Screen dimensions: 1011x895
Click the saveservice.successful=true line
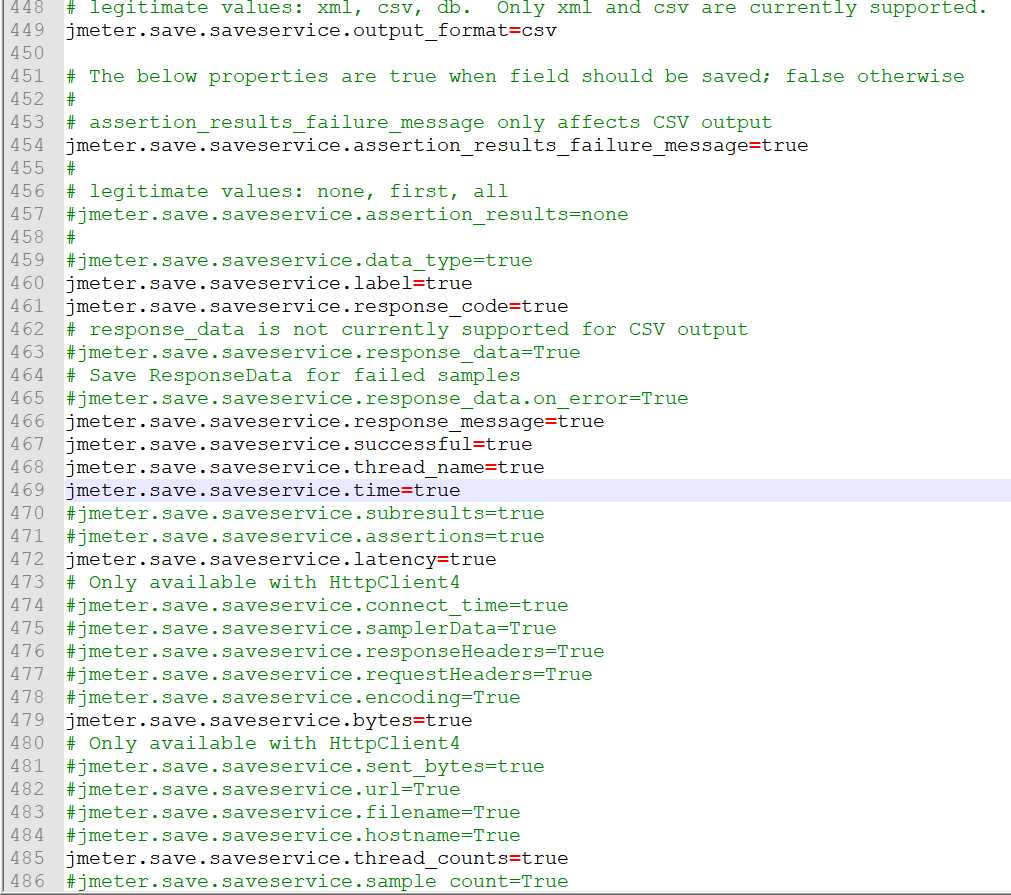[299, 444]
